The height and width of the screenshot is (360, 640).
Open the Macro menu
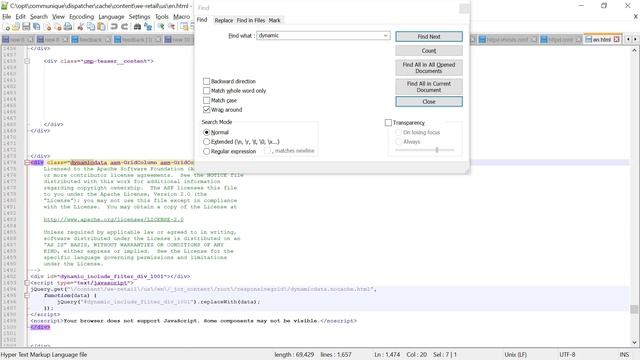point(182,17)
